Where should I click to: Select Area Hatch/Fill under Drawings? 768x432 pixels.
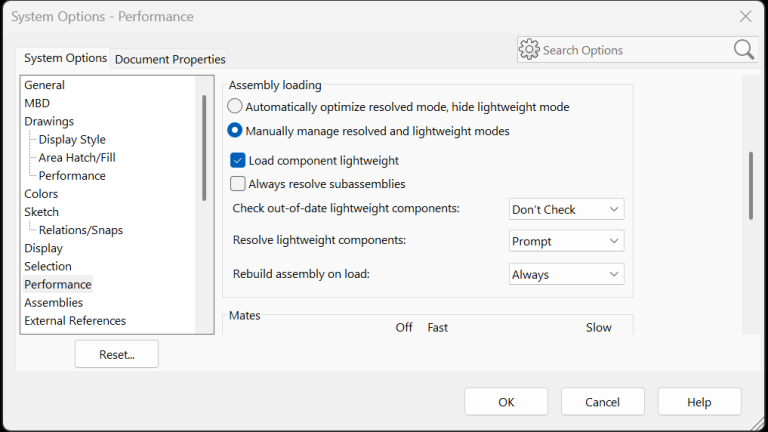click(x=77, y=157)
